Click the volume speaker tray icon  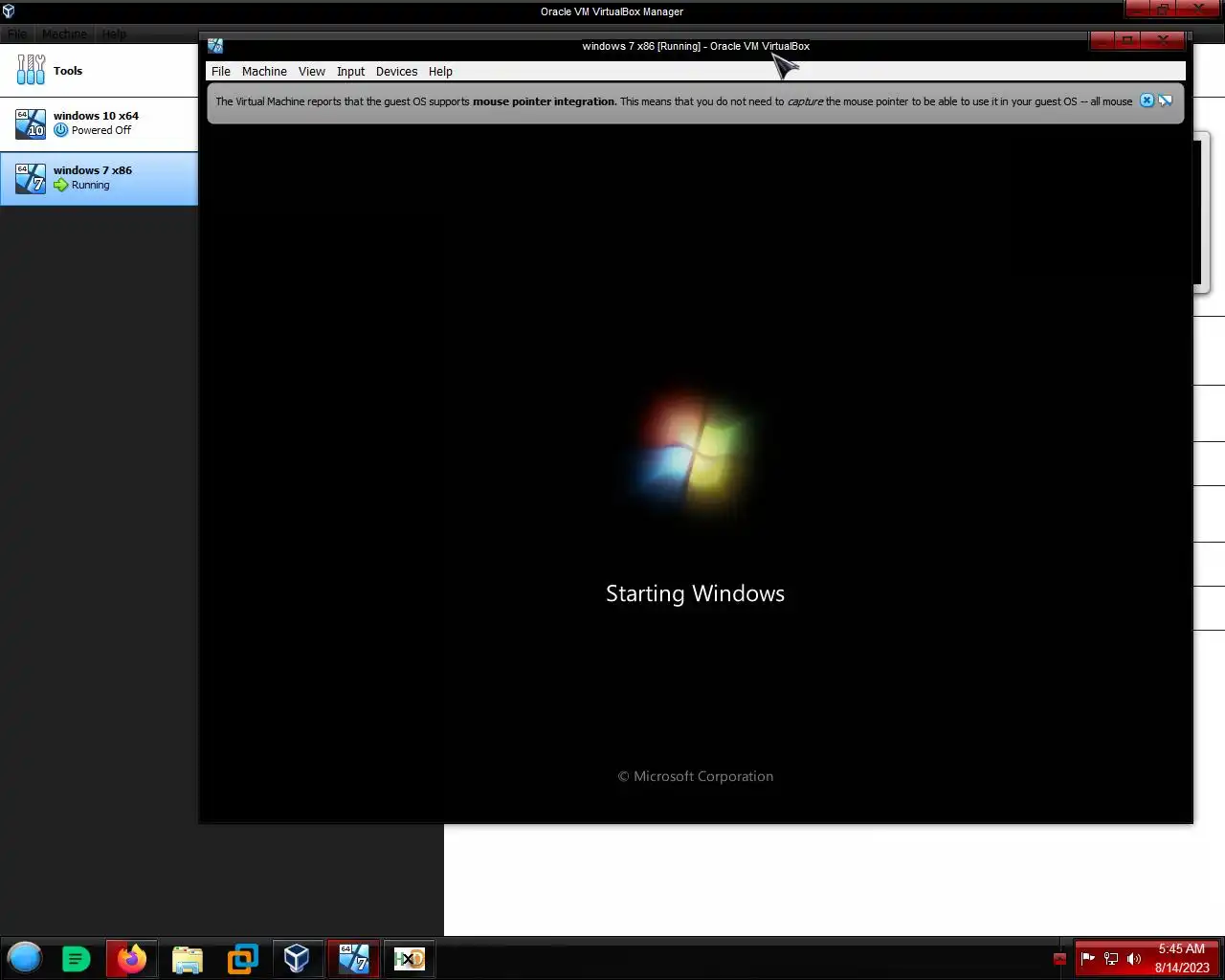click(x=1134, y=958)
